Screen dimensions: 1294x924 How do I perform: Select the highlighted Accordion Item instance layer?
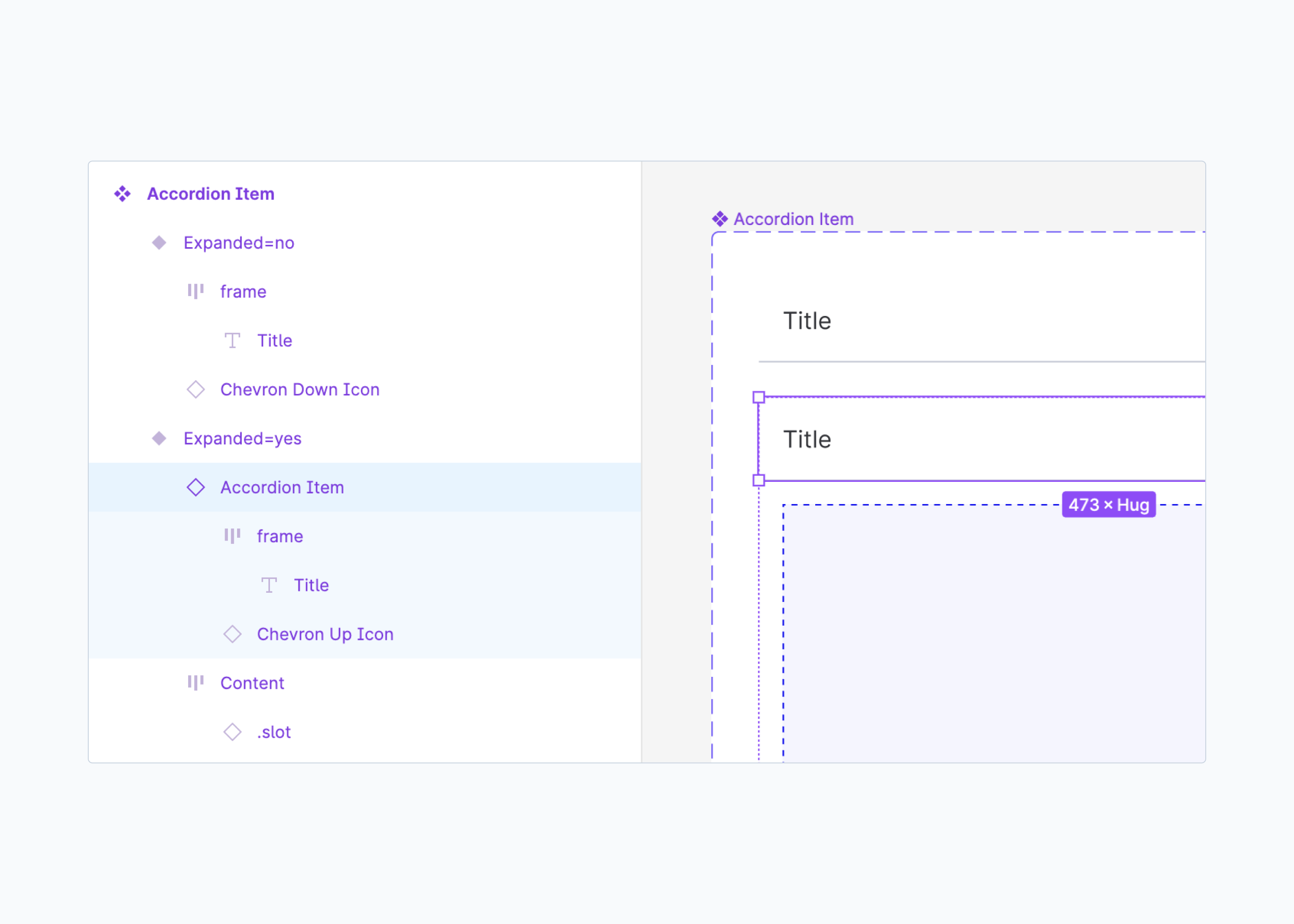tap(282, 487)
